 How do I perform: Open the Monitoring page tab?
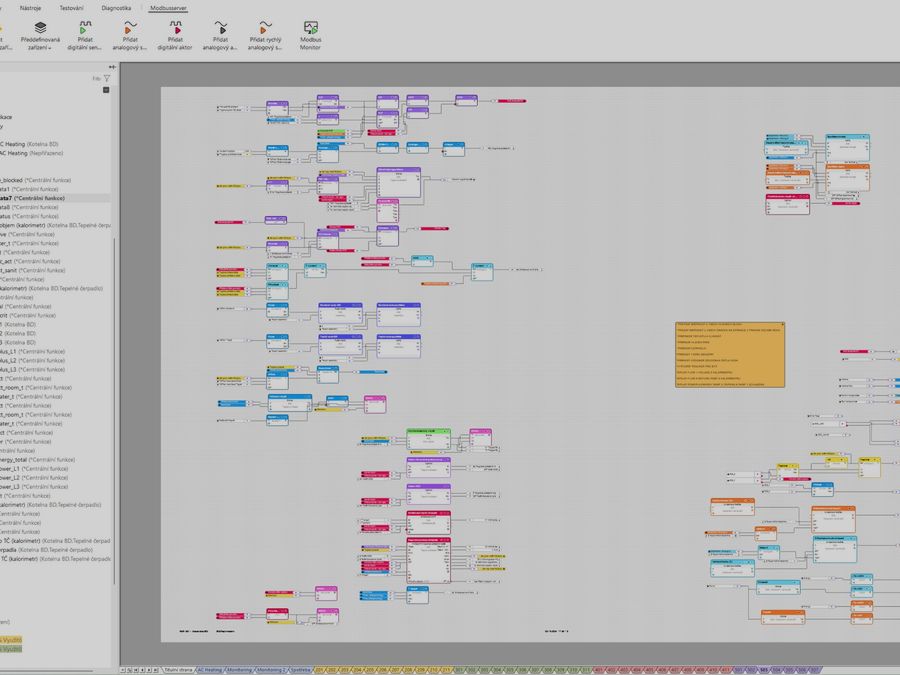pyautogui.click(x=239, y=670)
